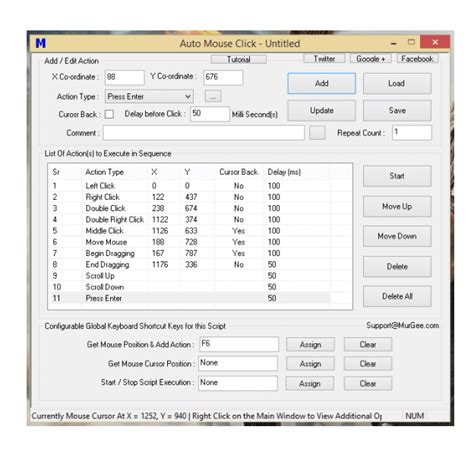Click the Delete All button
The image size is (474, 455).
(397, 296)
